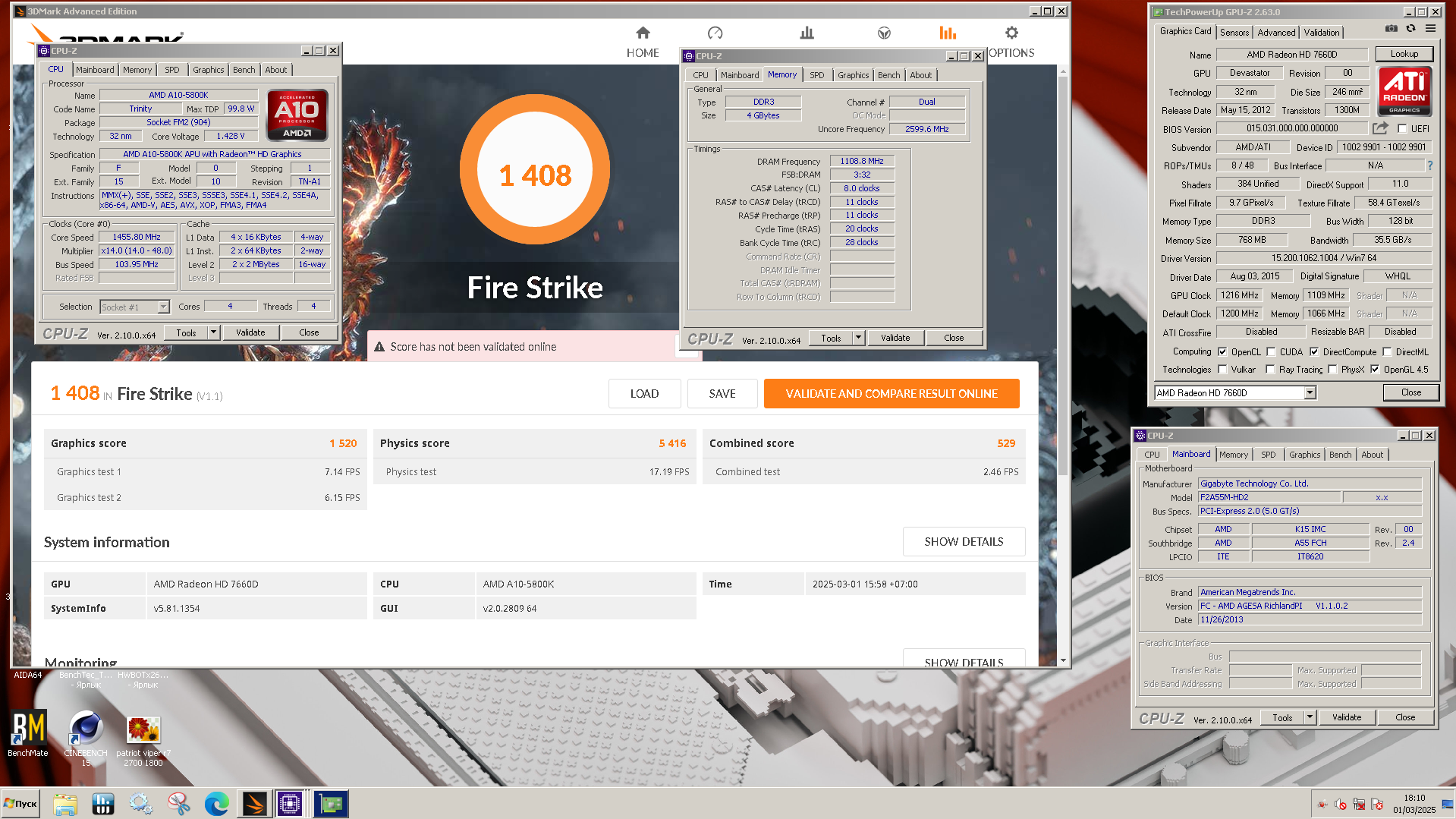Switch to 3DMark taskbar button
The width and height of the screenshot is (1456, 819).
pyautogui.click(x=254, y=804)
